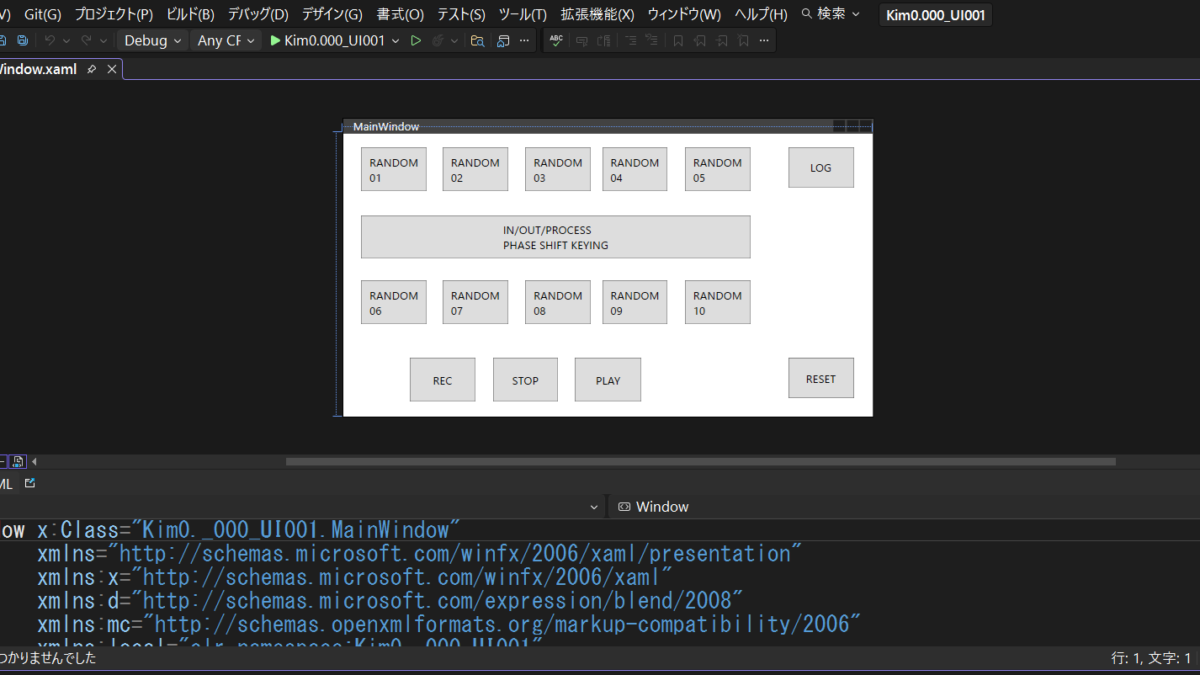Close the MainWindow.xaml document tab
This screenshot has height=675, width=1200.
(112, 69)
